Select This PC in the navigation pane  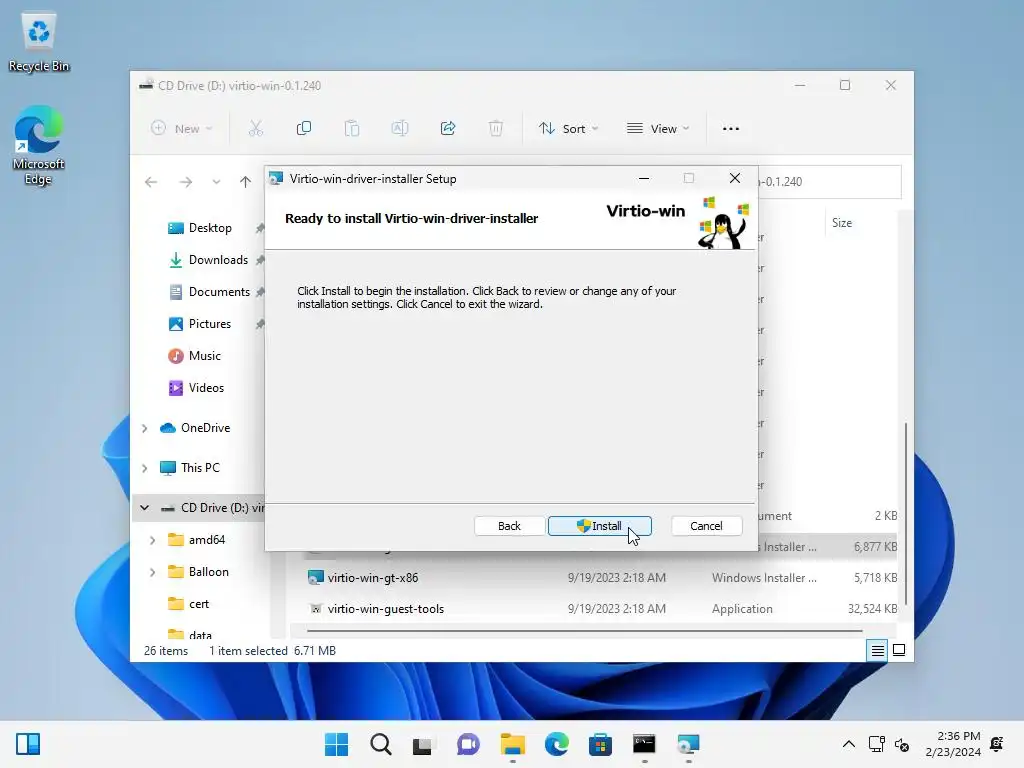click(200, 468)
